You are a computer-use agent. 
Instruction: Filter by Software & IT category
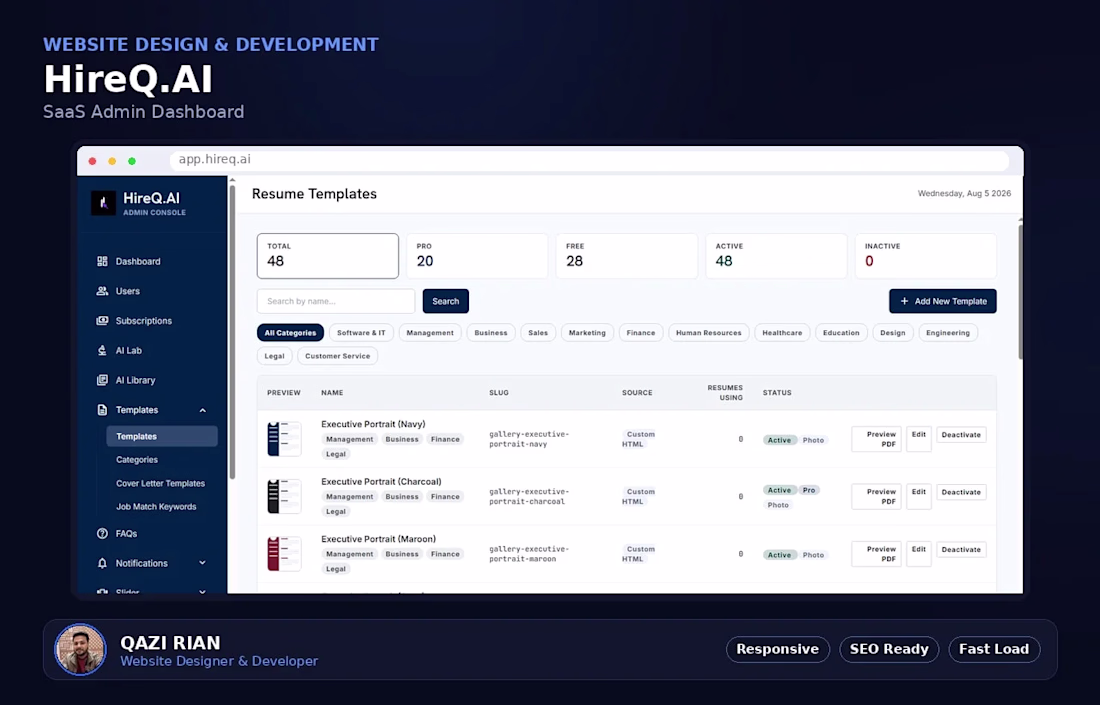[x=361, y=333]
